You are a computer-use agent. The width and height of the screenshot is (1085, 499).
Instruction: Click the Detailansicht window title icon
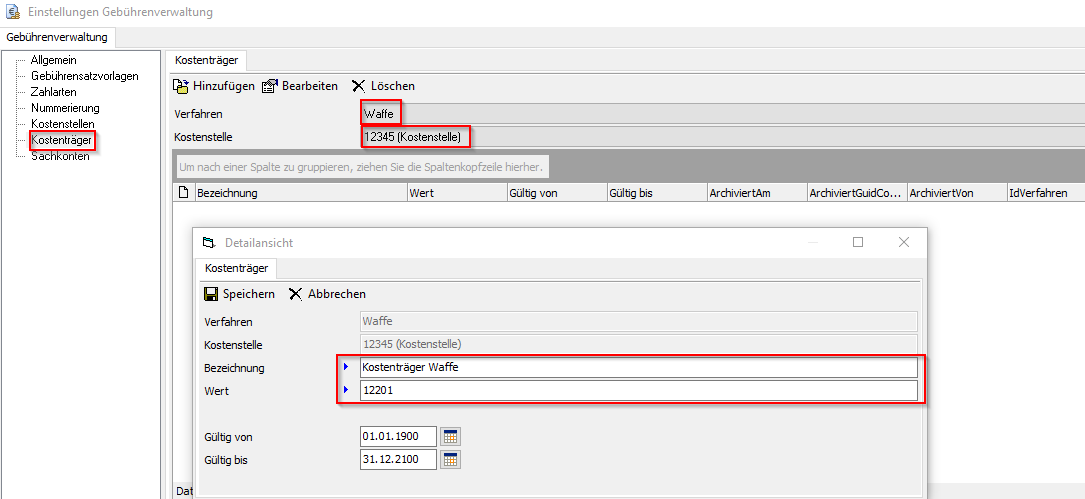[x=208, y=242]
